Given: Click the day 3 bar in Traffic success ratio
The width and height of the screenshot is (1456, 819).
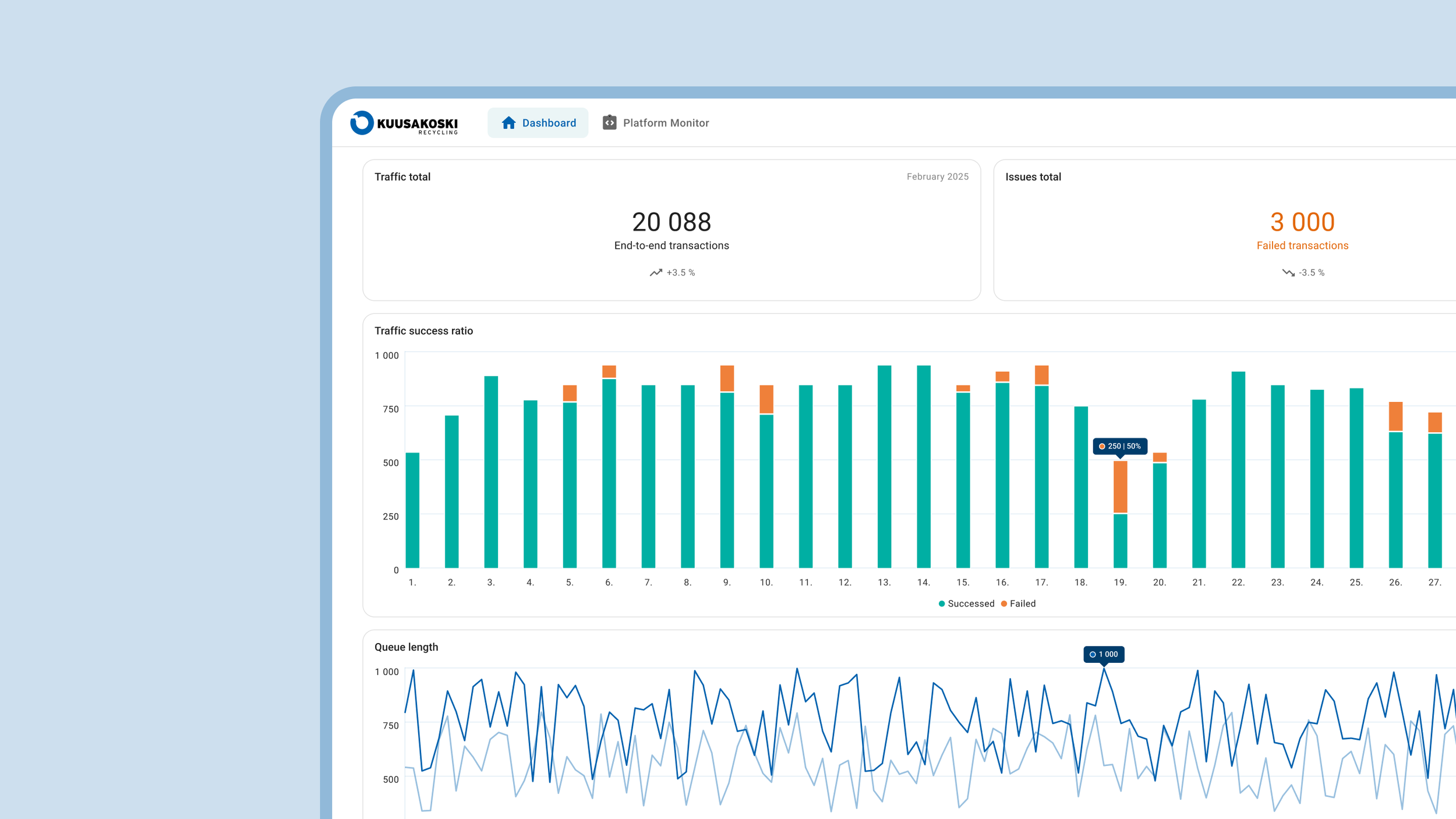Looking at the screenshot, I should pyautogui.click(x=491, y=472).
